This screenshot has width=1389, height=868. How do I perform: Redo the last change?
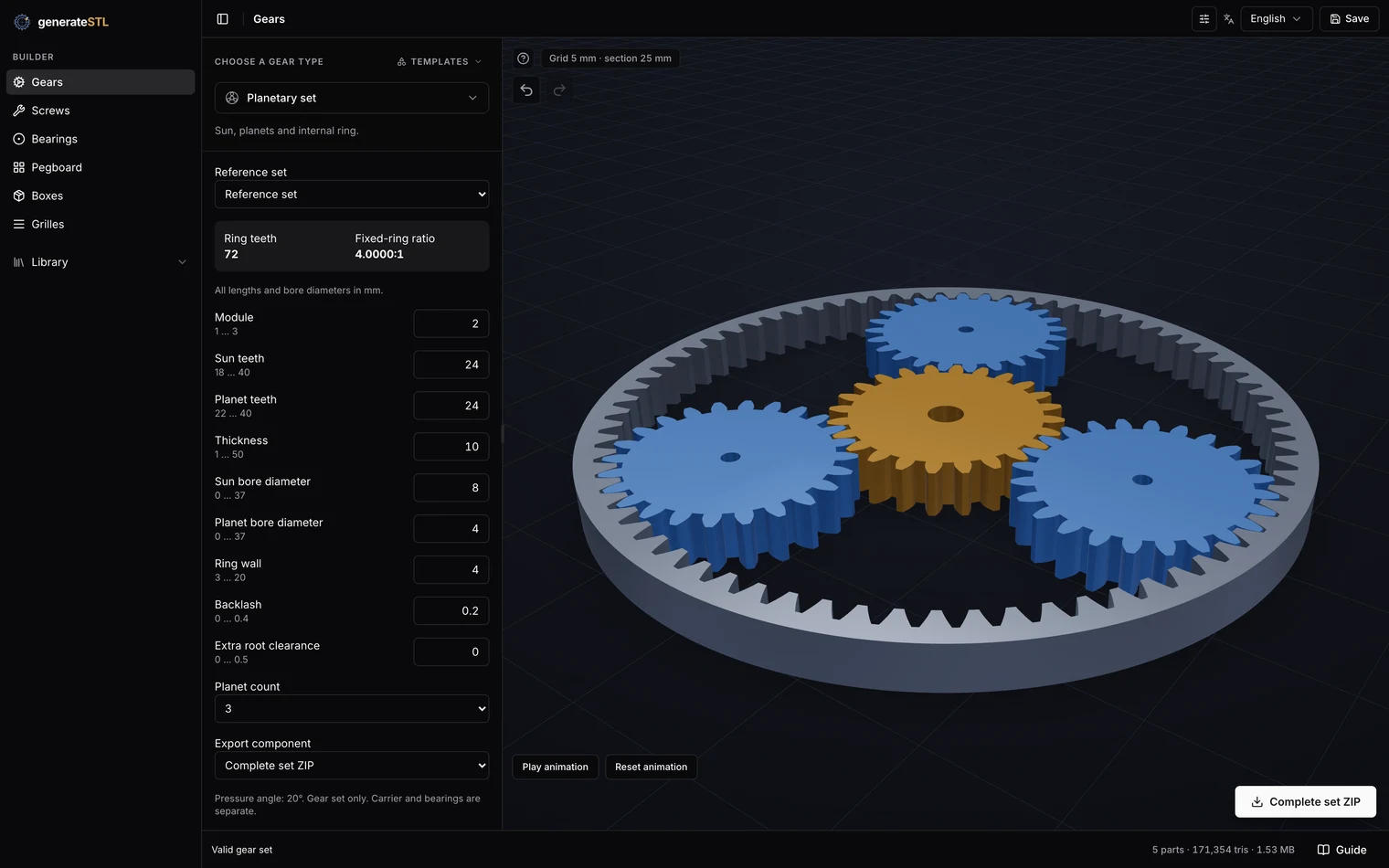(559, 90)
